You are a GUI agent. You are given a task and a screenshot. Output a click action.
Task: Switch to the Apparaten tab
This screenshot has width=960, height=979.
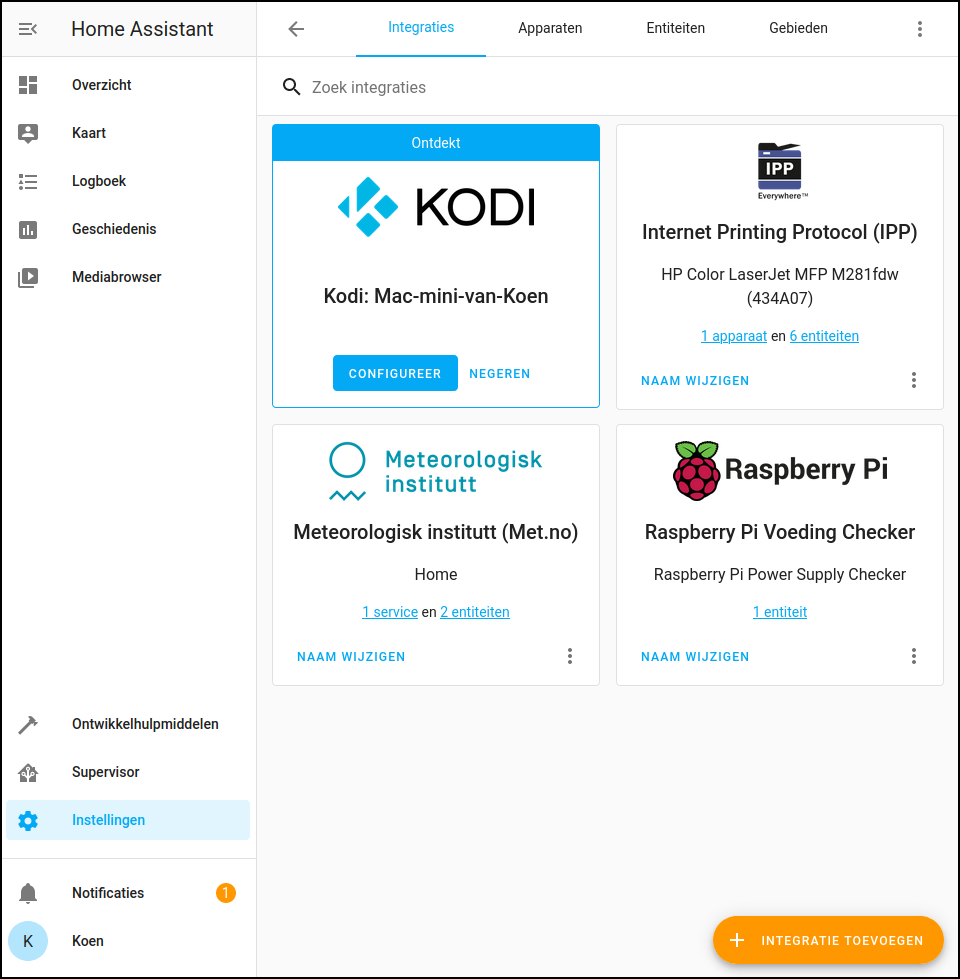coord(550,28)
